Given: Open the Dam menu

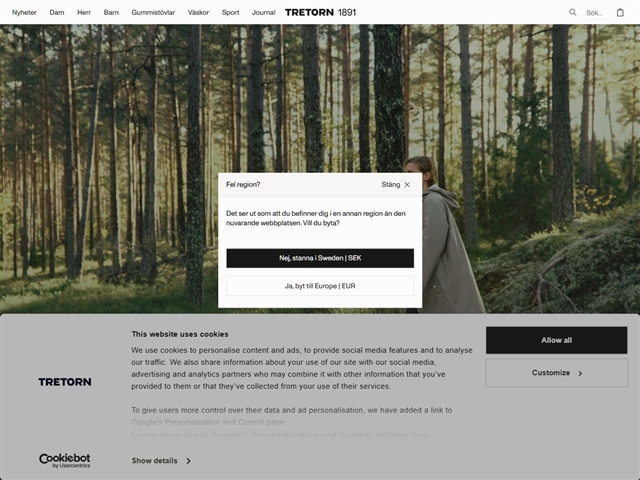Looking at the screenshot, I should (x=57, y=13).
